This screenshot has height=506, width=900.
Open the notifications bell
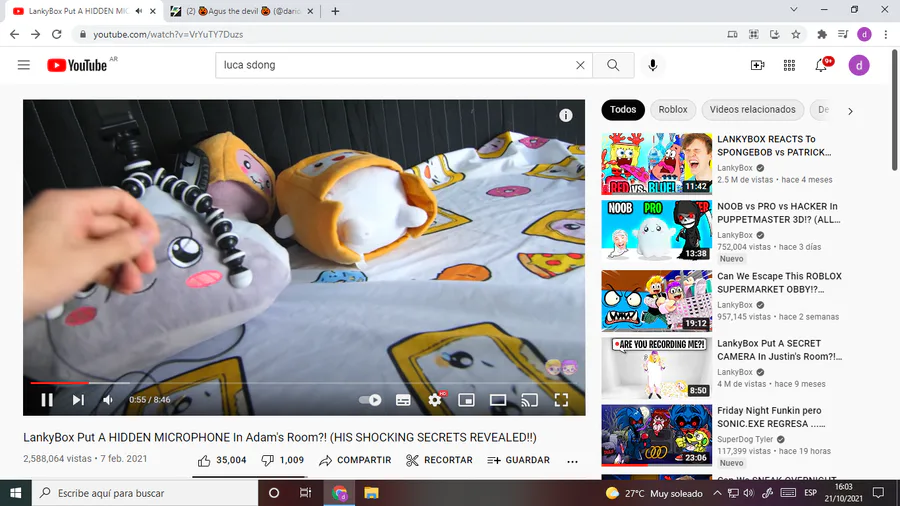821,65
